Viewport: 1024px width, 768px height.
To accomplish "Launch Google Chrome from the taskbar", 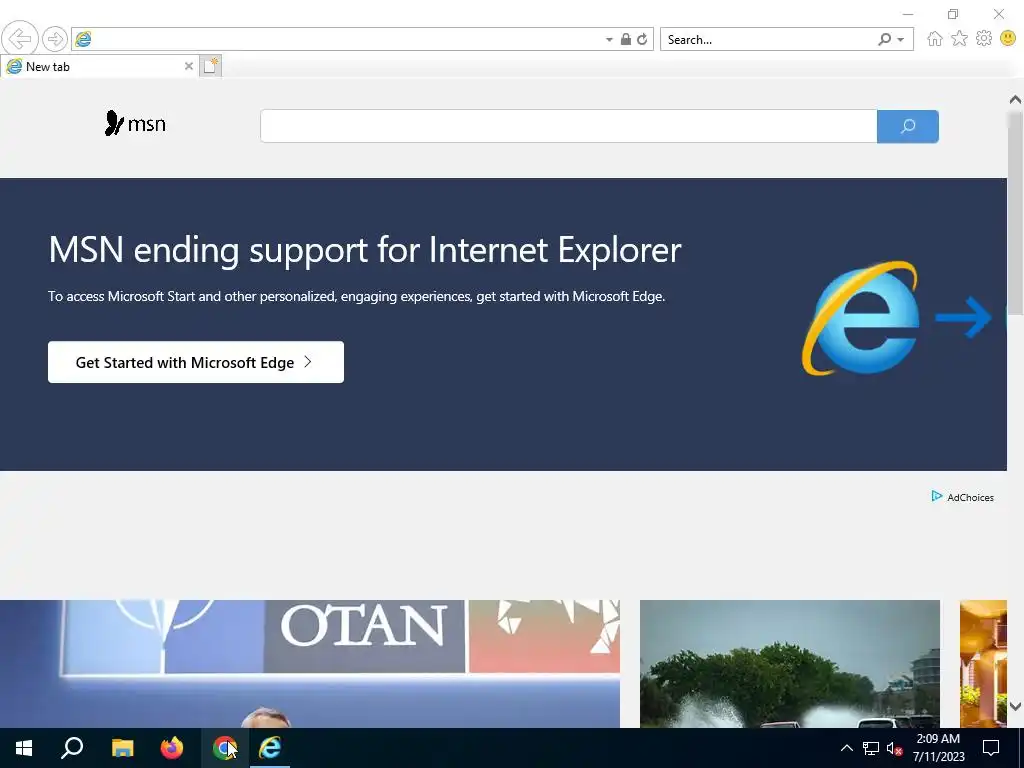I will point(224,748).
